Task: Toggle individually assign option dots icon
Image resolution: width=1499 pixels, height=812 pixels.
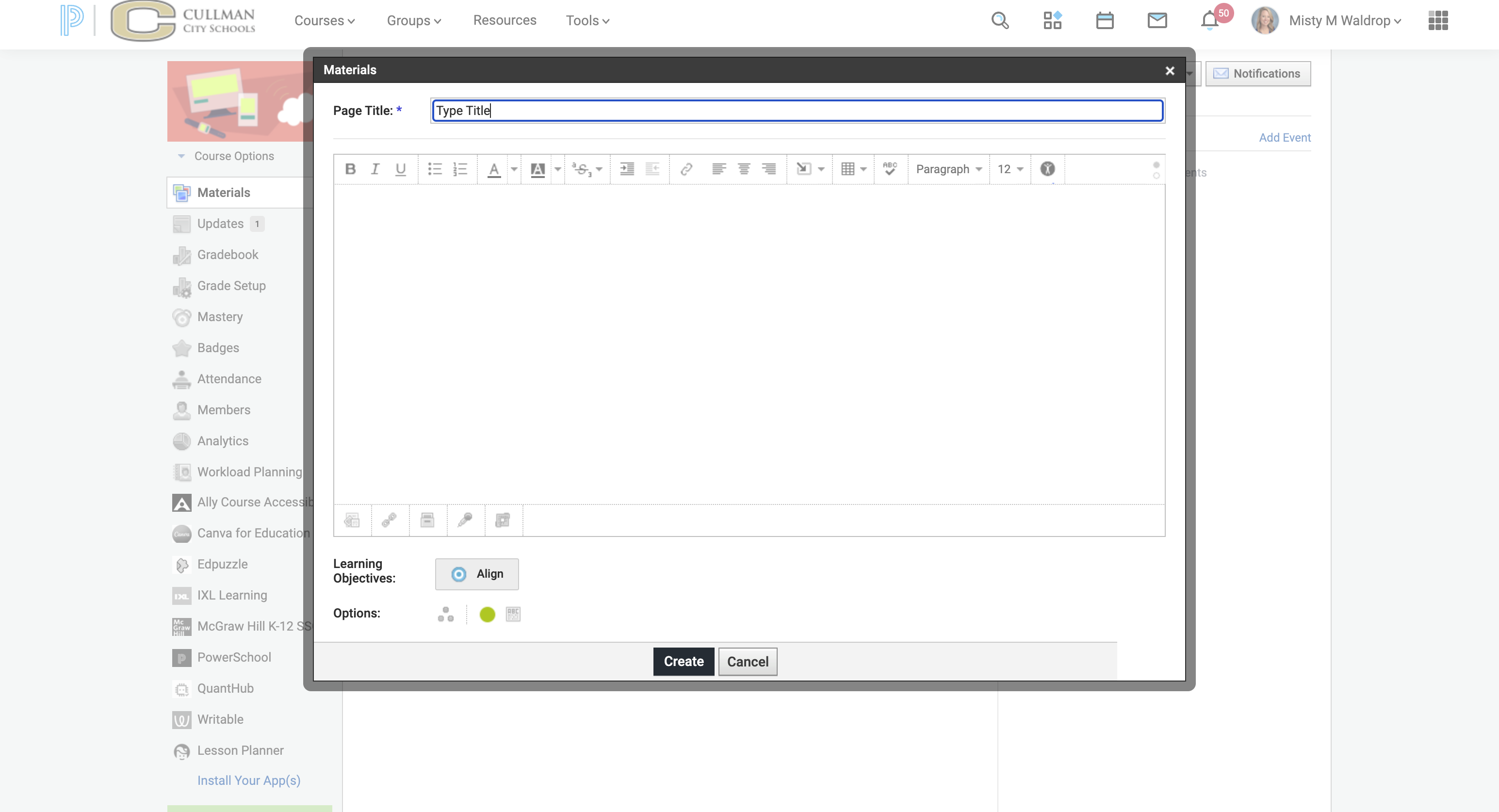Action: pyautogui.click(x=446, y=614)
